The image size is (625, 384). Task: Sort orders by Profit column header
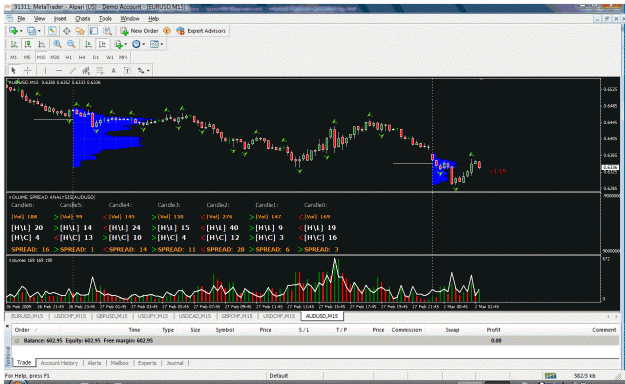click(x=493, y=330)
